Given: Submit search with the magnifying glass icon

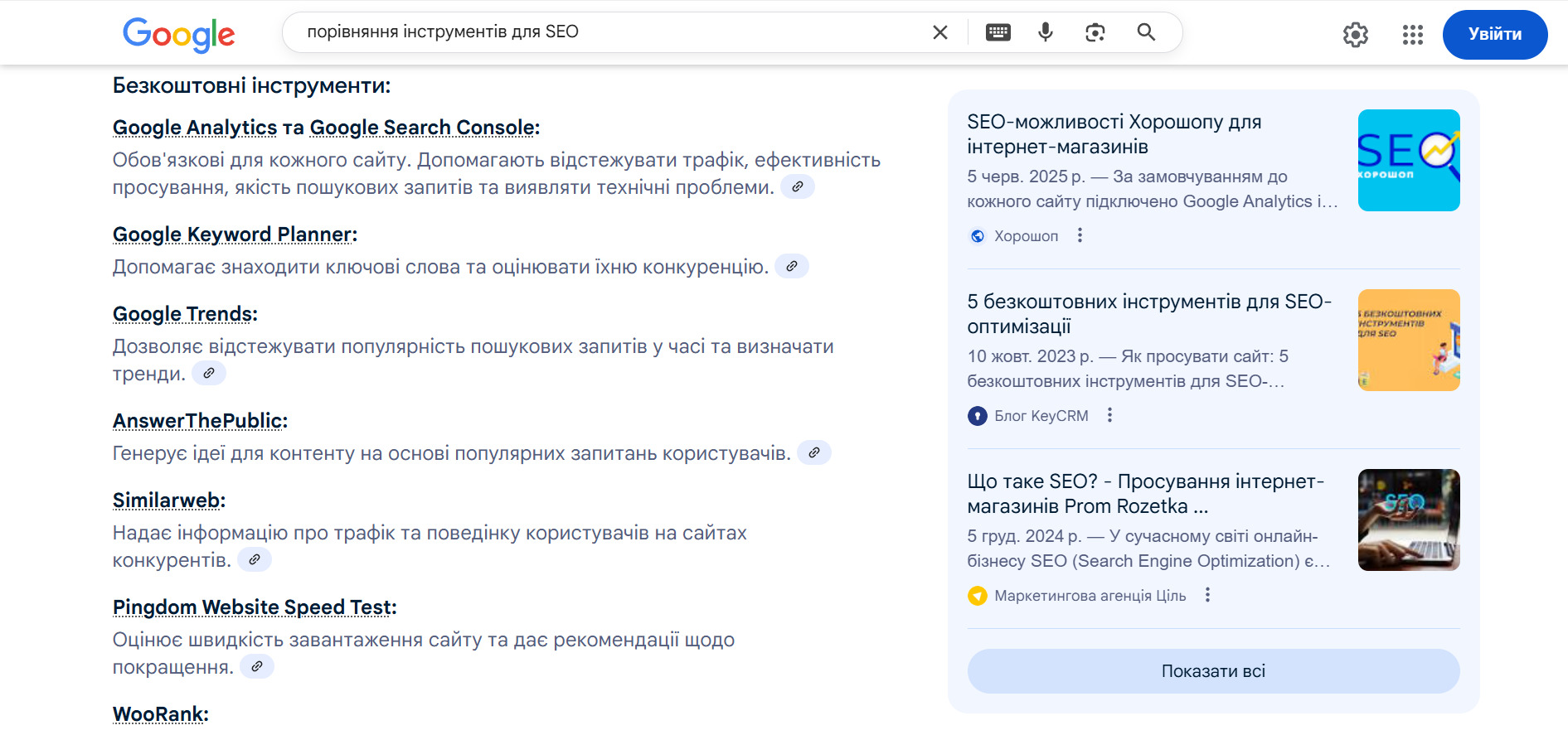Looking at the screenshot, I should (x=1146, y=32).
